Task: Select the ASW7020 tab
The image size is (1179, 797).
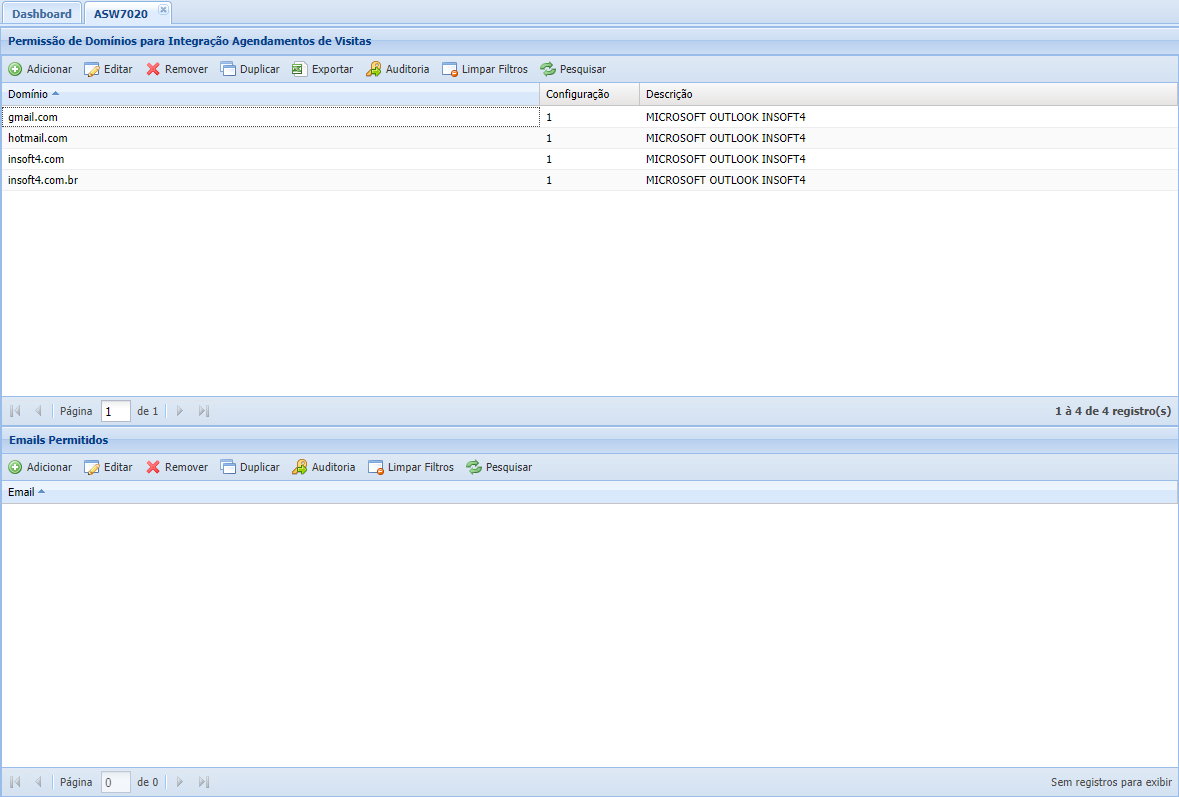Action: [x=120, y=14]
